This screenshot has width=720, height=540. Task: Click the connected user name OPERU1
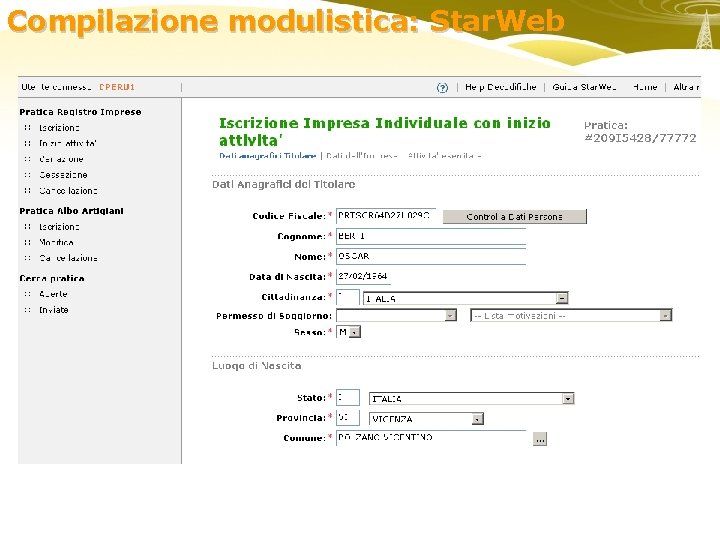(x=117, y=87)
